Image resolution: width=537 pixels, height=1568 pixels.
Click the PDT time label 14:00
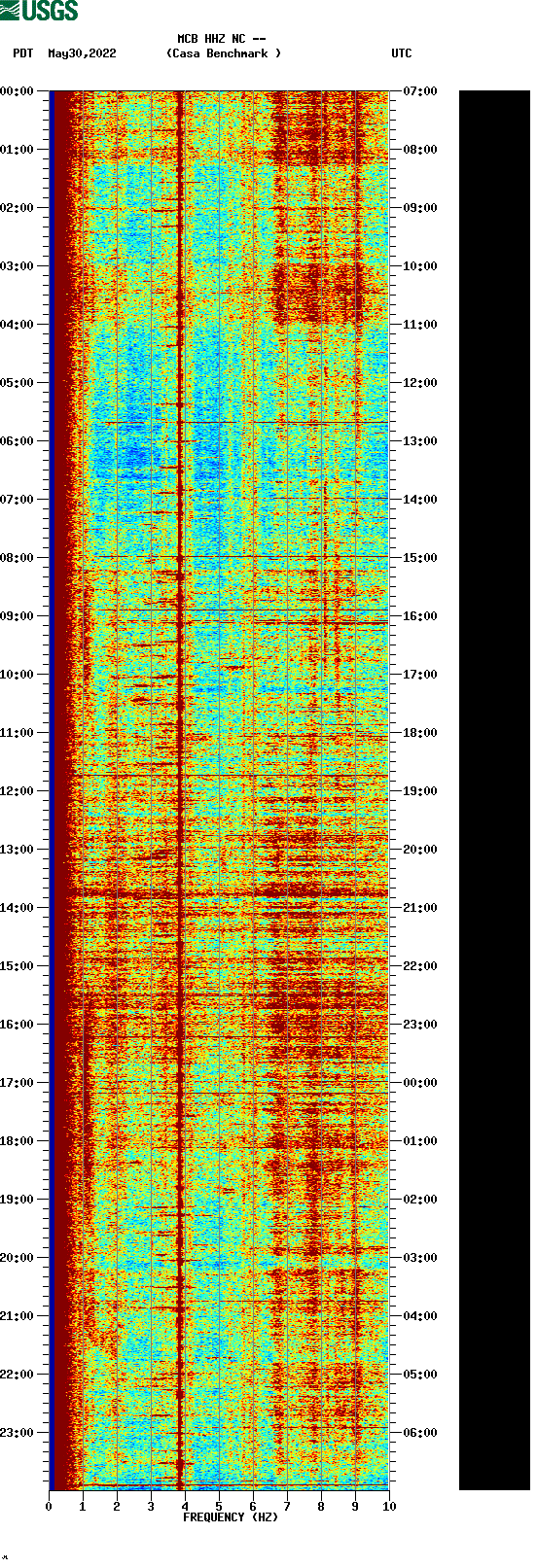tap(18, 908)
